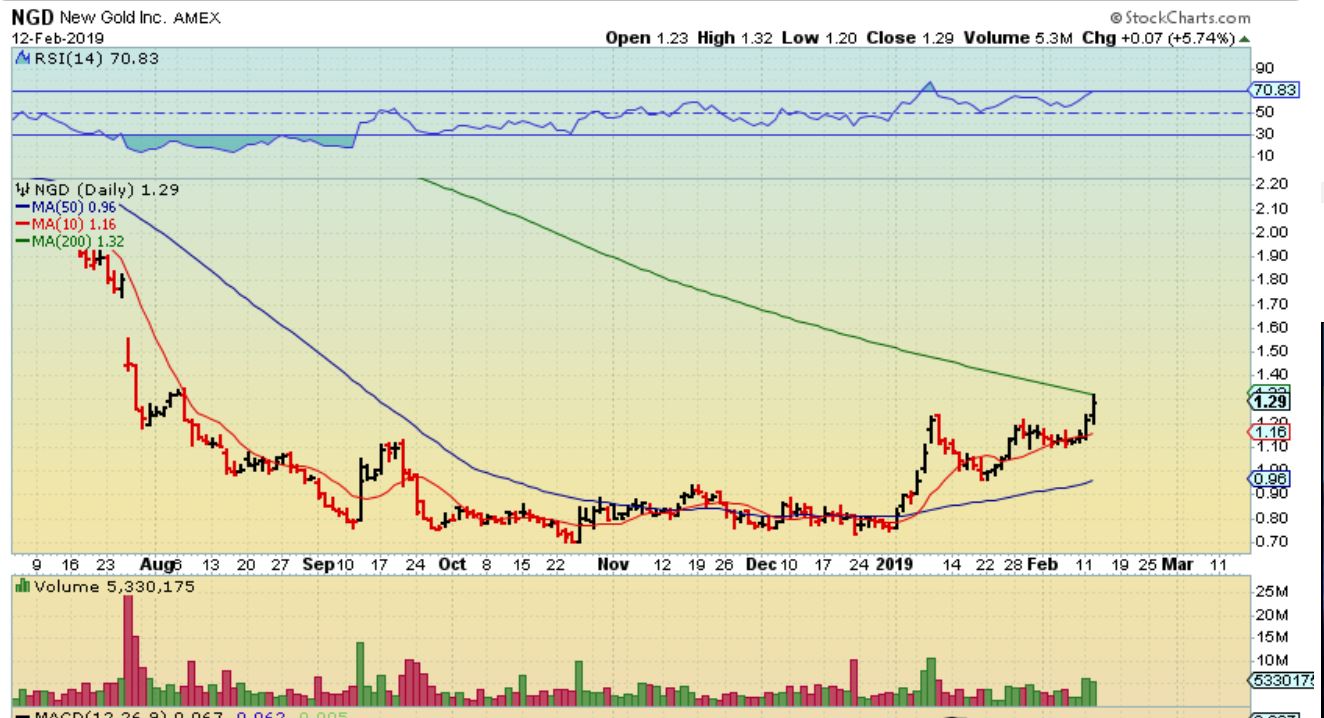
Task: Click the Mar label on date axis
Action: pos(1177,564)
